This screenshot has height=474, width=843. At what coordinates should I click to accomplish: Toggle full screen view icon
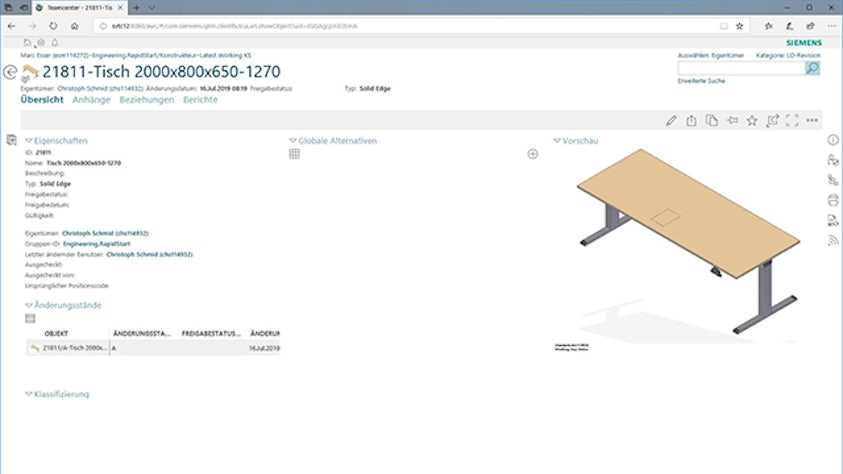coord(792,120)
